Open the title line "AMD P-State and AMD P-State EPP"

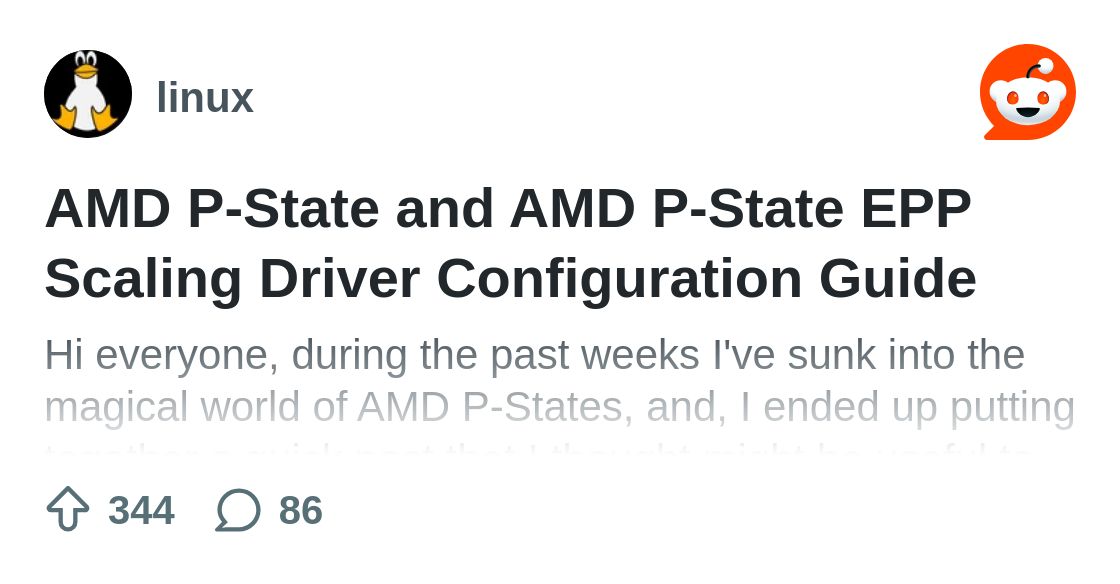[508, 208]
